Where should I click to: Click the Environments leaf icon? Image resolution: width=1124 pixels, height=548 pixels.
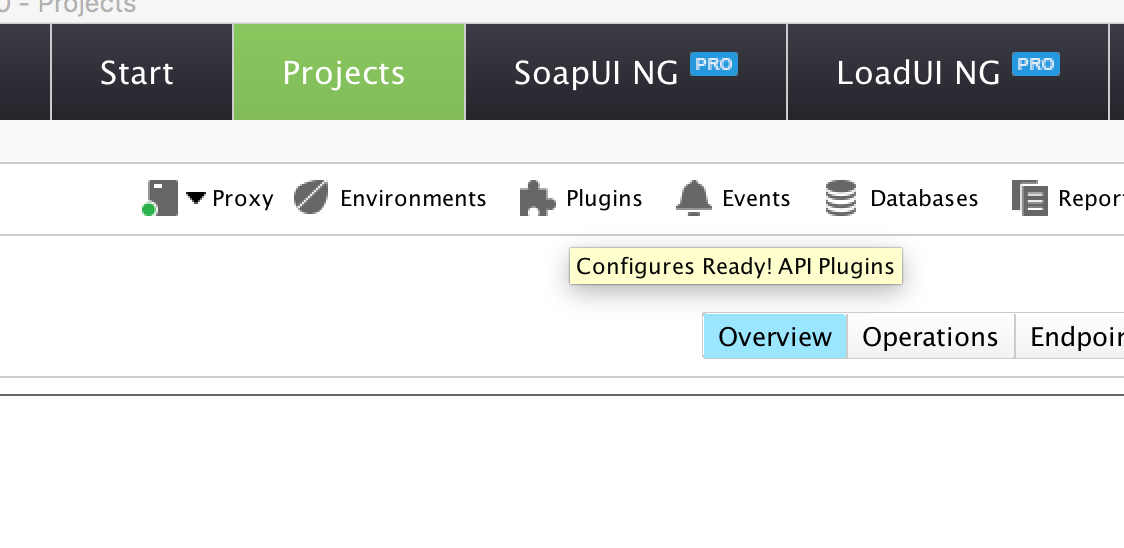(x=311, y=198)
